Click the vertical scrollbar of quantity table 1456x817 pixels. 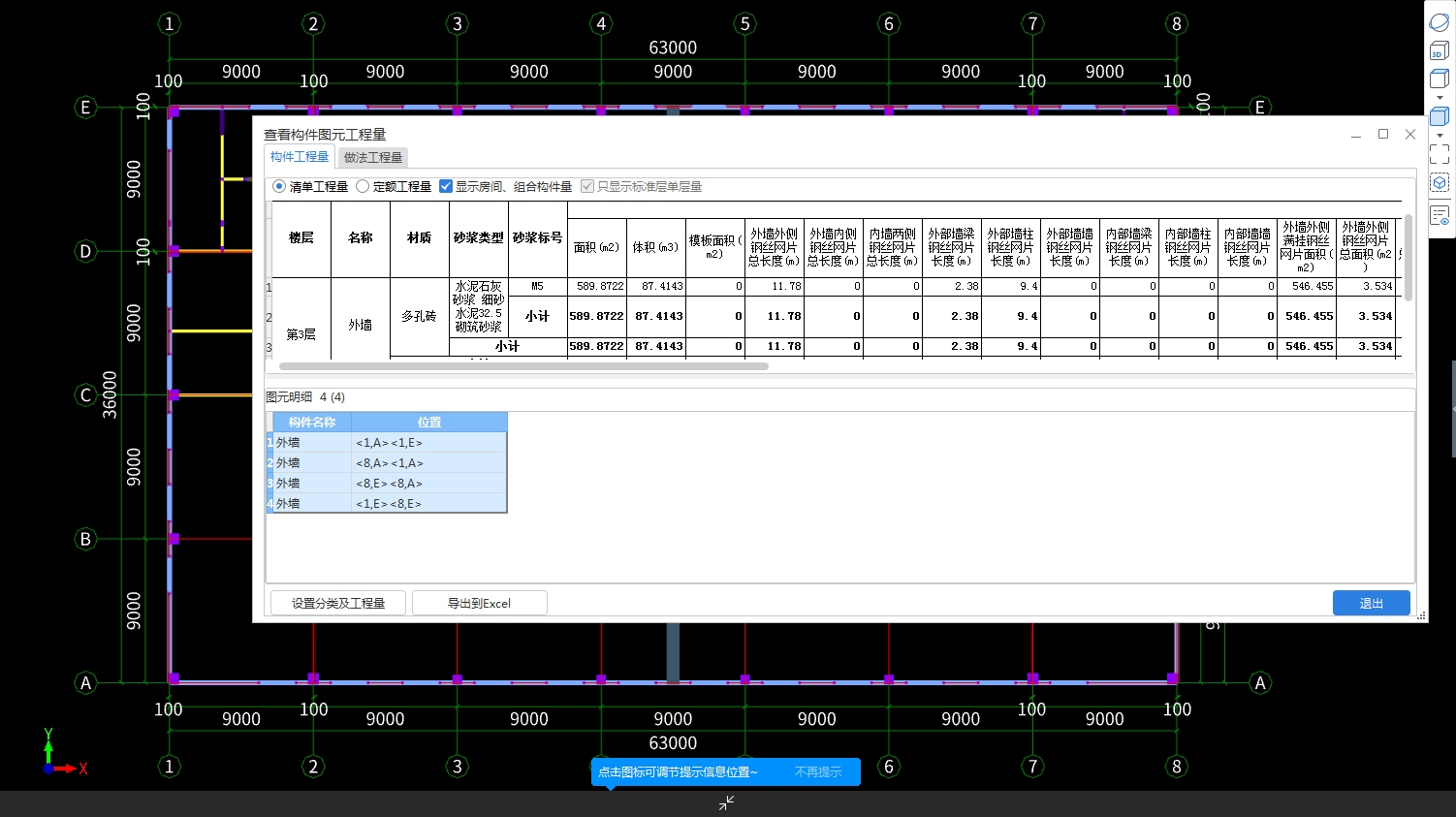1408,257
